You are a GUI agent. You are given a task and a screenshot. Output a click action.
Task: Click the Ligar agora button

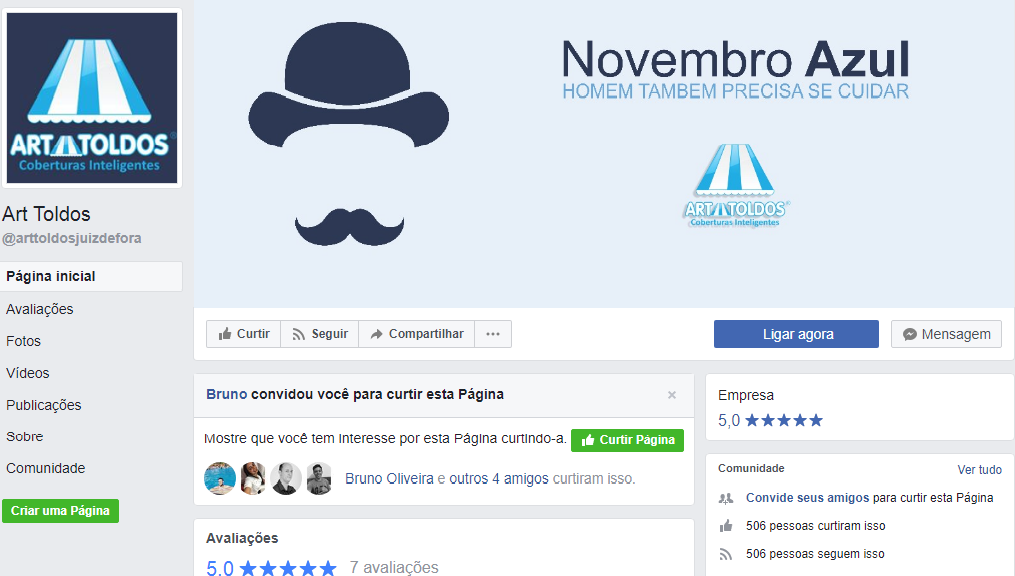[796, 334]
